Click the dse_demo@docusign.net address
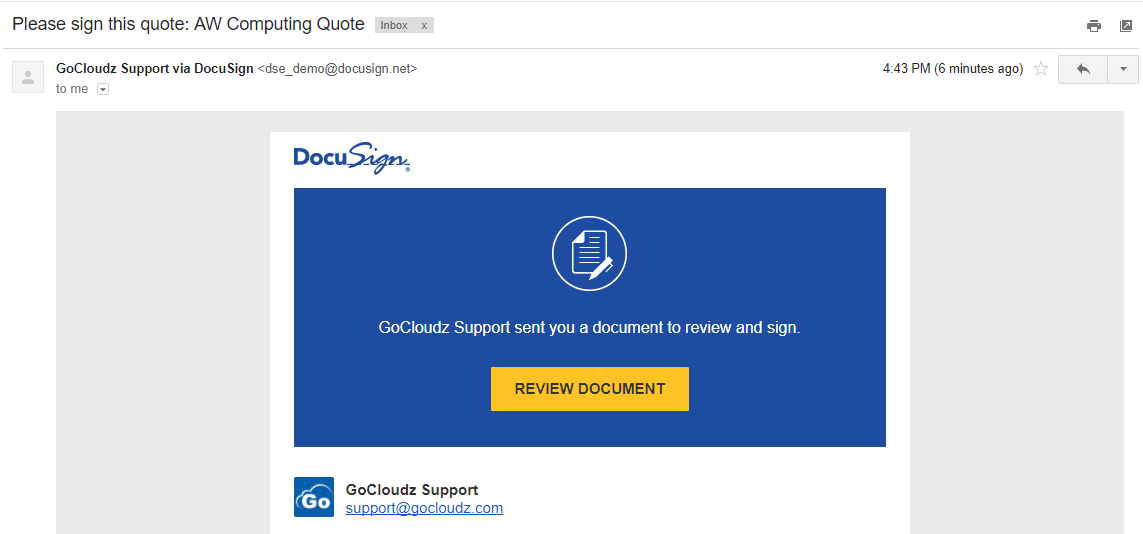Image resolution: width=1143 pixels, height=534 pixels. 338,69
